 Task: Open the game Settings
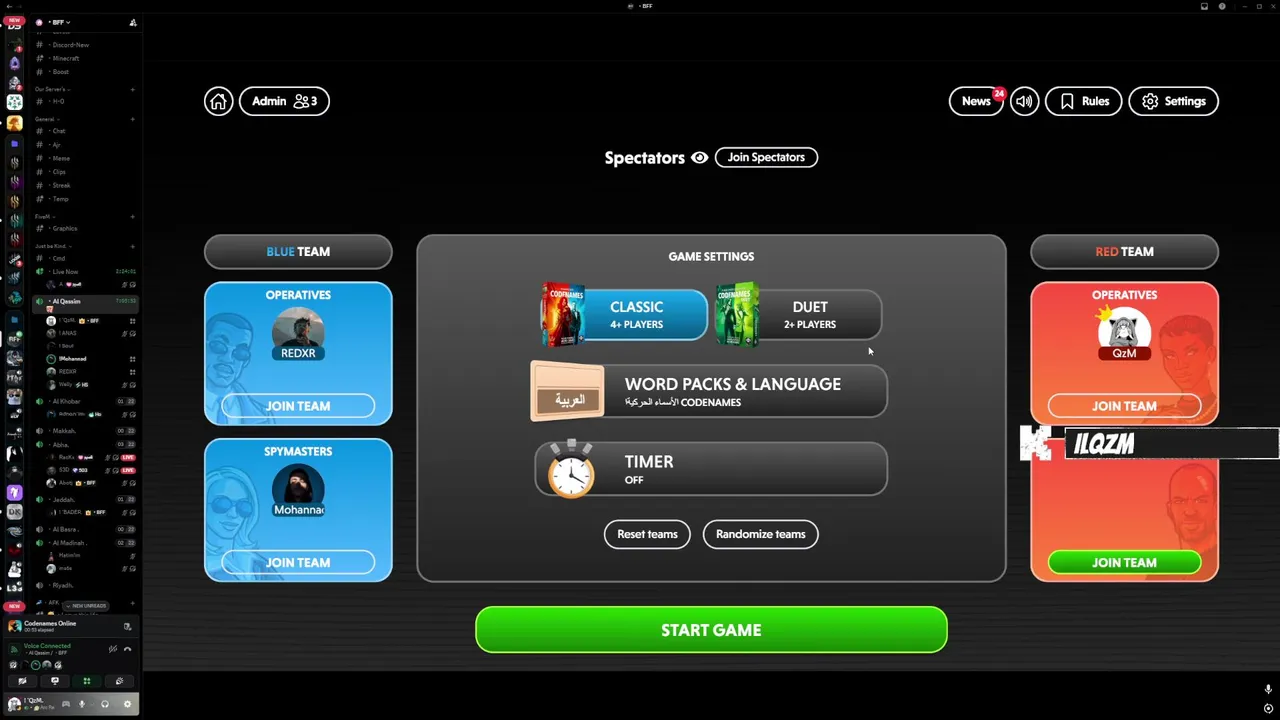pyautogui.click(x=1173, y=101)
